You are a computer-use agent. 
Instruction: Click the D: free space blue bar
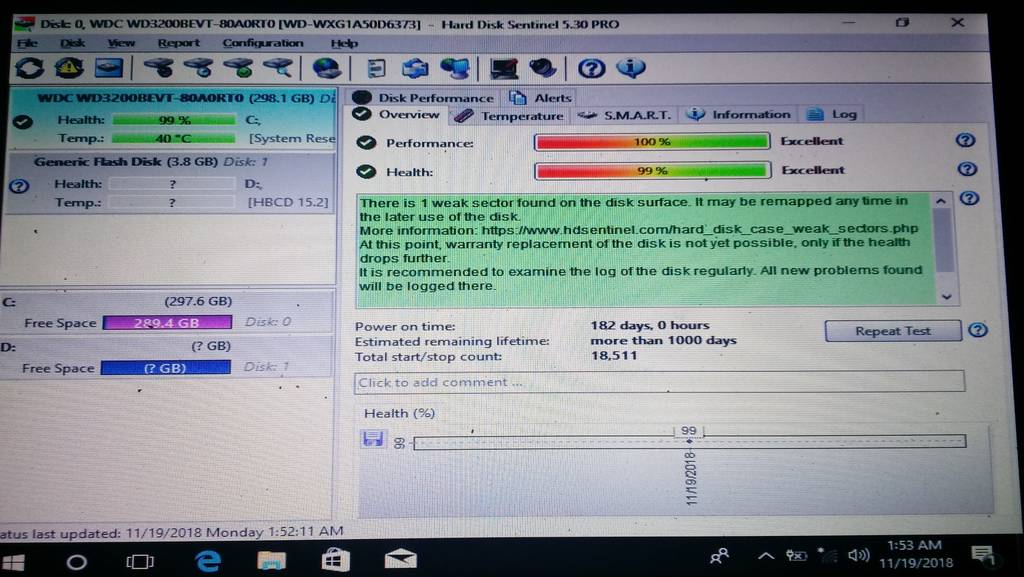[x=165, y=367]
